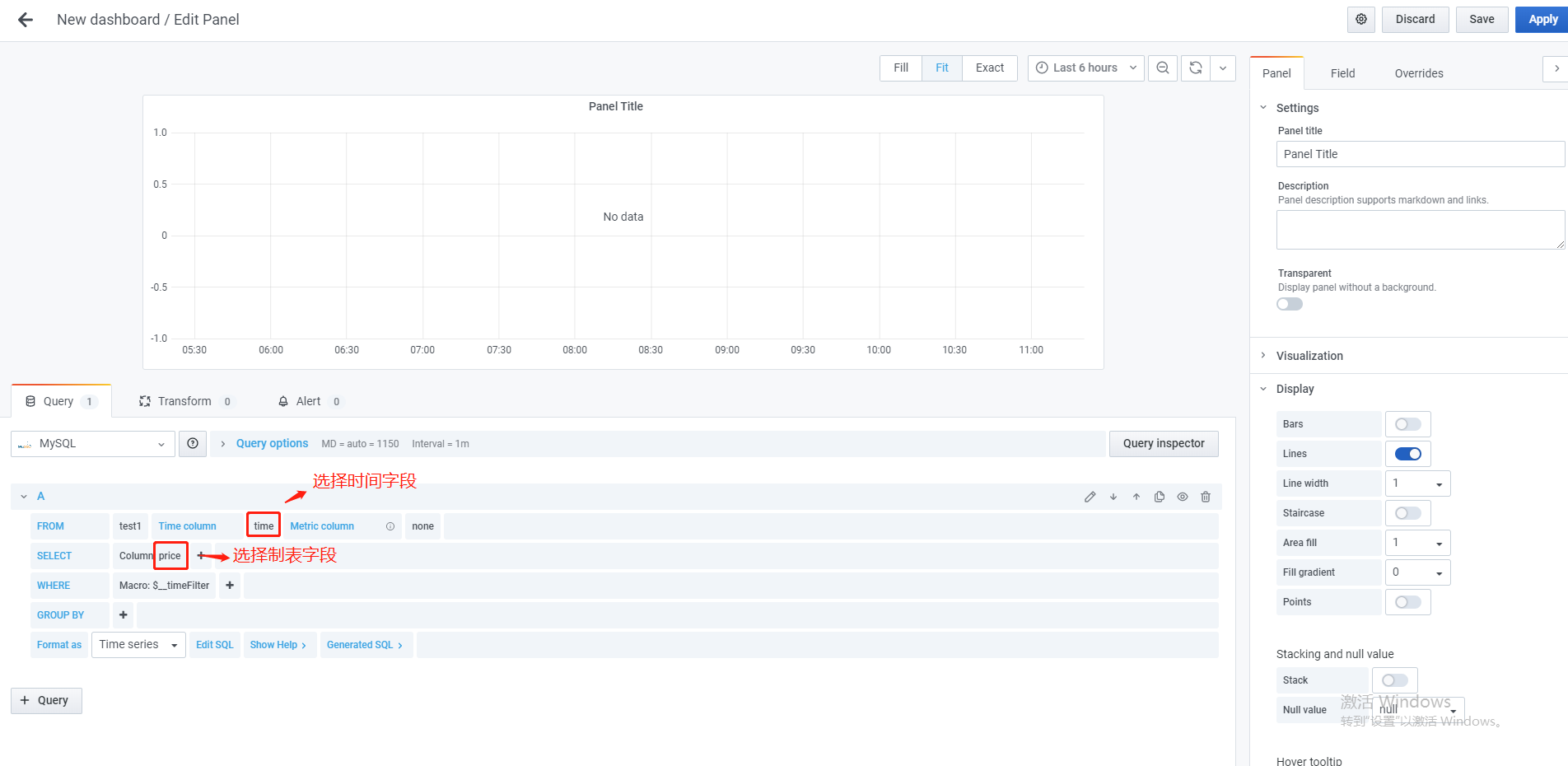Viewport: 1568px width, 766px height.
Task: Expand Generated SQL
Action: pyautogui.click(x=366, y=645)
